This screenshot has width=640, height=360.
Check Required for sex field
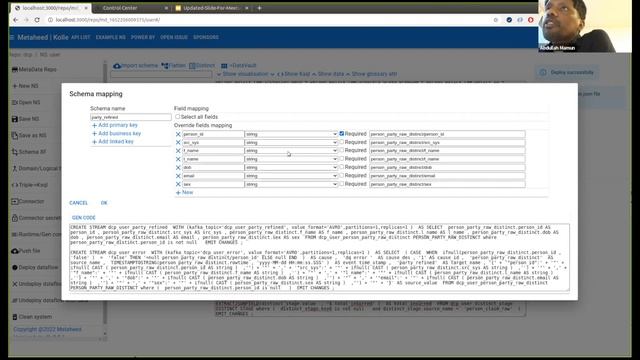(x=342, y=184)
